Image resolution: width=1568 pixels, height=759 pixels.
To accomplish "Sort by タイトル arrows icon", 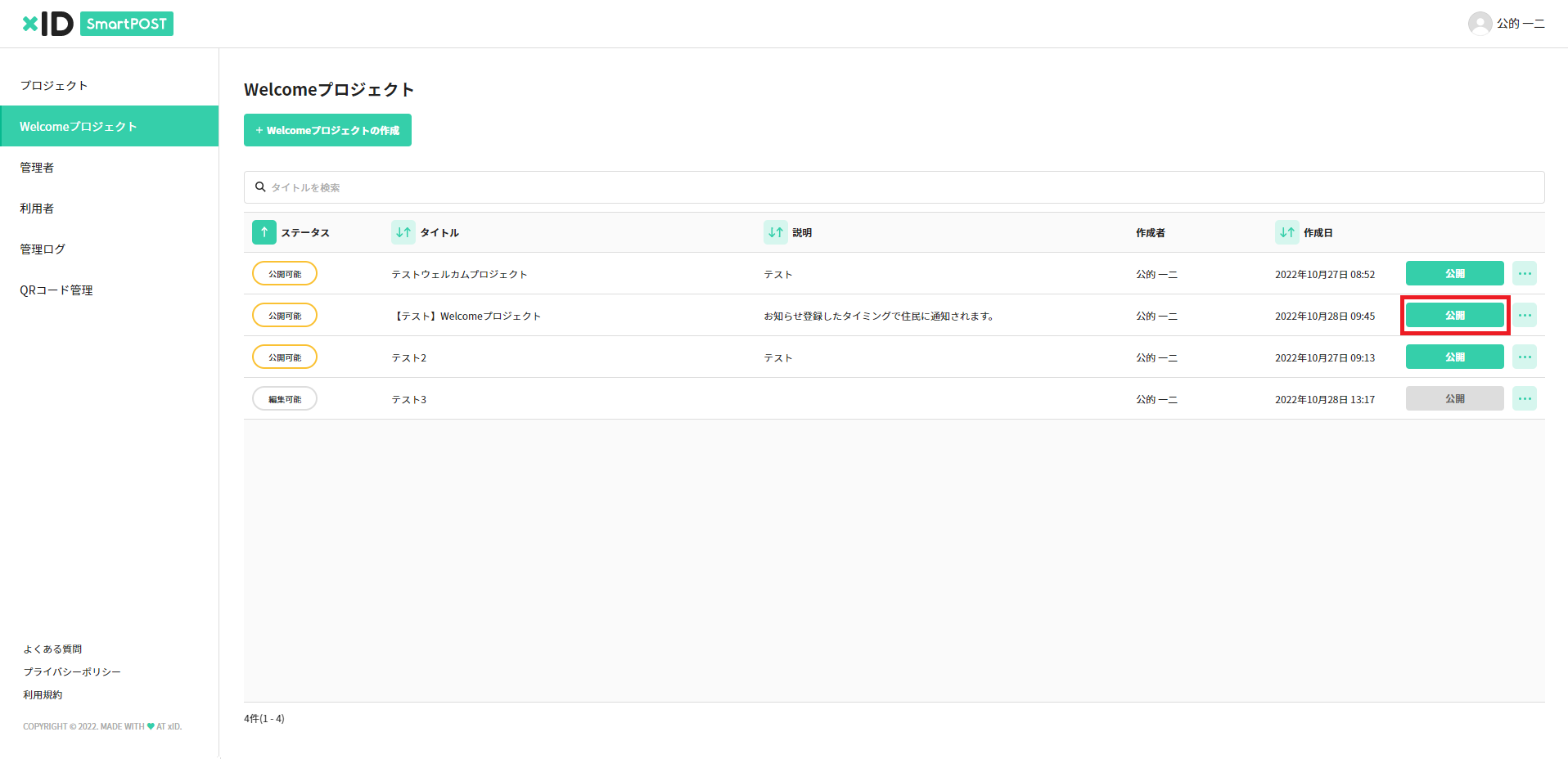I will [403, 232].
